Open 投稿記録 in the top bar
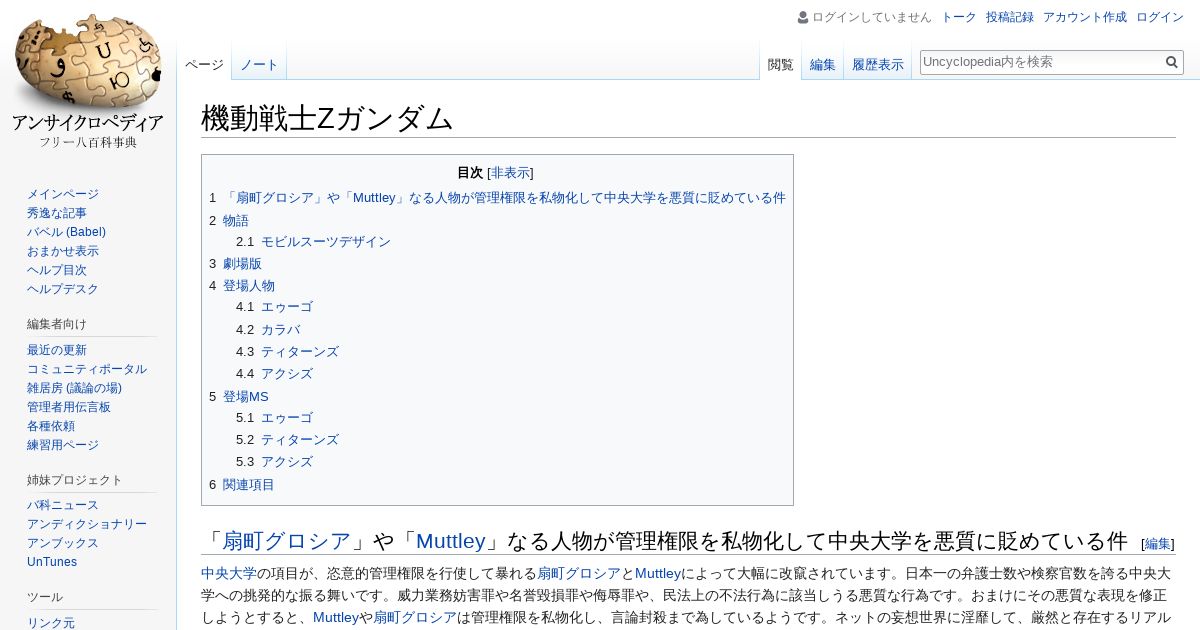This screenshot has height=630, width=1200. pos(1009,17)
